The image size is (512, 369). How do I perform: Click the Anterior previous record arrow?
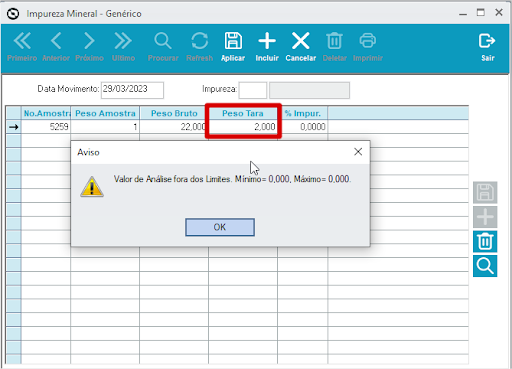(x=56, y=47)
